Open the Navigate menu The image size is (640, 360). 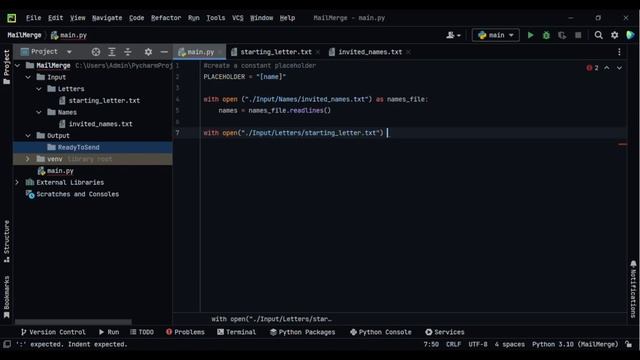[x=107, y=18]
